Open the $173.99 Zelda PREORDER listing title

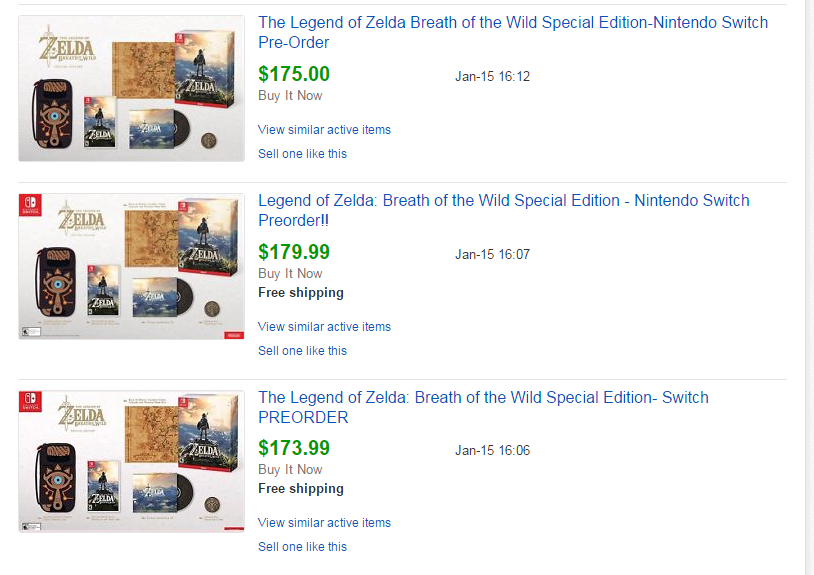[x=483, y=407]
